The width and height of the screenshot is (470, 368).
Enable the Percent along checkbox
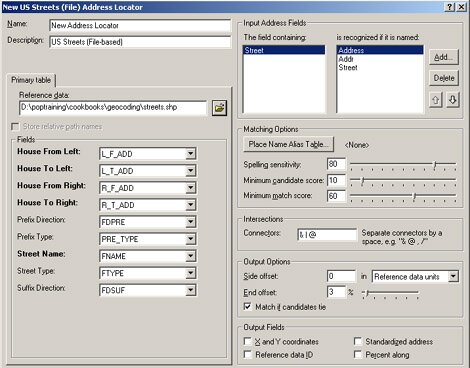[x=358, y=354]
